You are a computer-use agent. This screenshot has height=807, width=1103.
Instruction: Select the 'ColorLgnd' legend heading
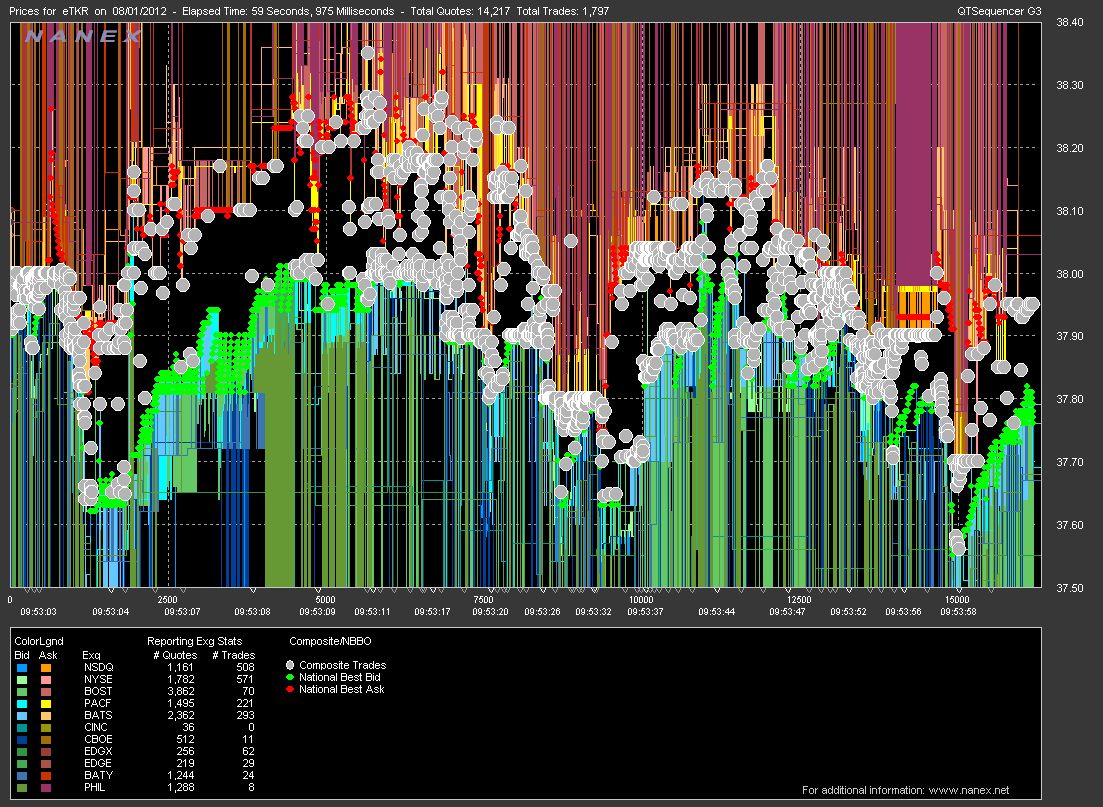coord(39,641)
